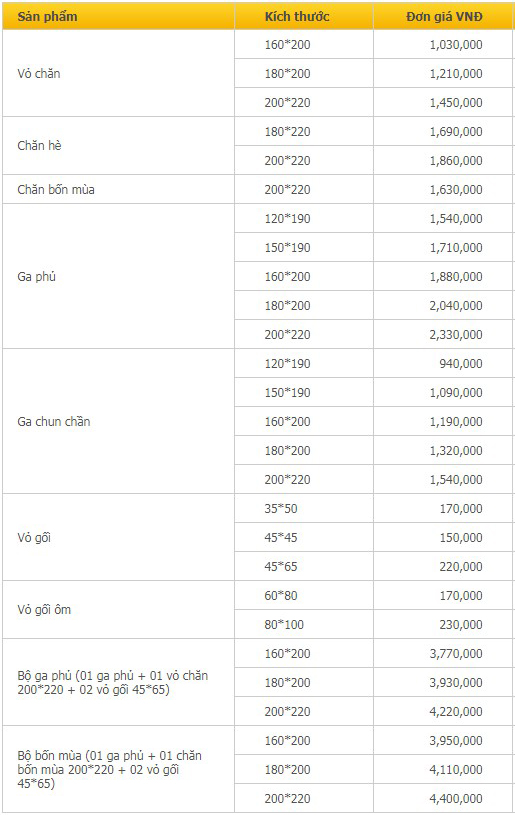This screenshot has width=515, height=815.
Task: Click the price 940,000
Action: coord(443,363)
